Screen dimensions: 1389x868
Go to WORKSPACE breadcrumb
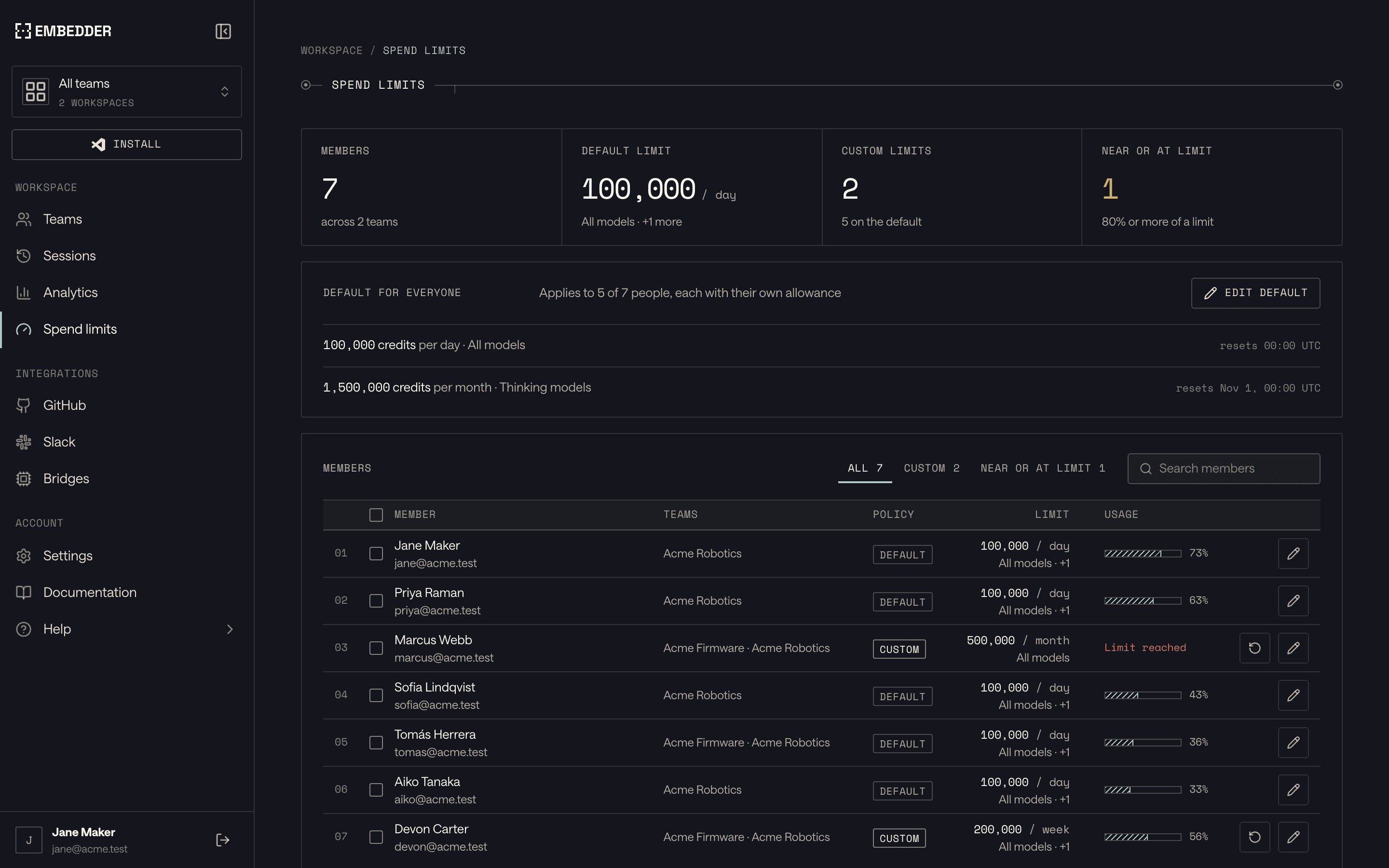click(332, 51)
